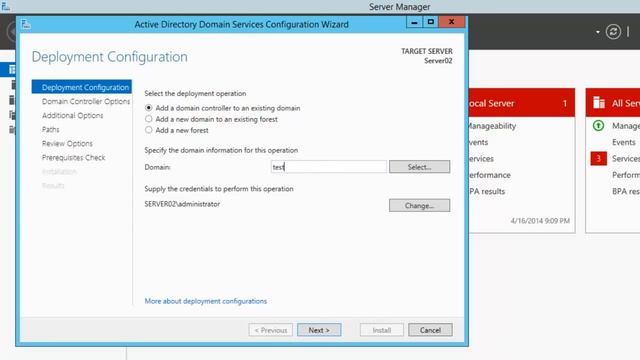Click the Server Manager app icon in title bar
The width and height of the screenshot is (640, 360).
[x=5, y=6]
